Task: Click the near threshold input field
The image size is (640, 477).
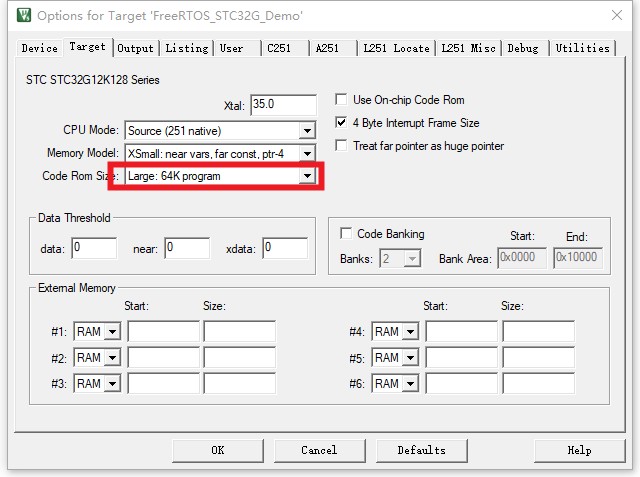Action: pos(187,248)
